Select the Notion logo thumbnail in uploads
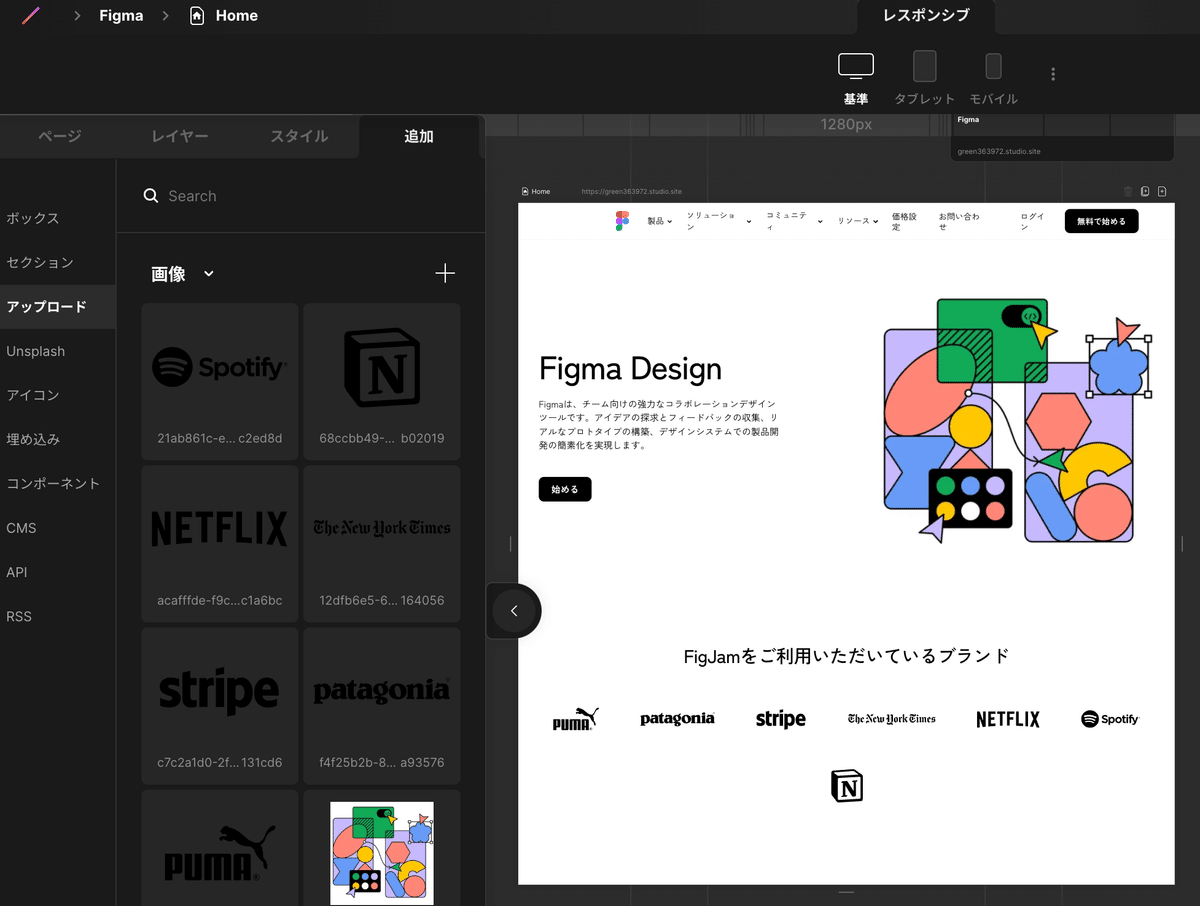 382,381
